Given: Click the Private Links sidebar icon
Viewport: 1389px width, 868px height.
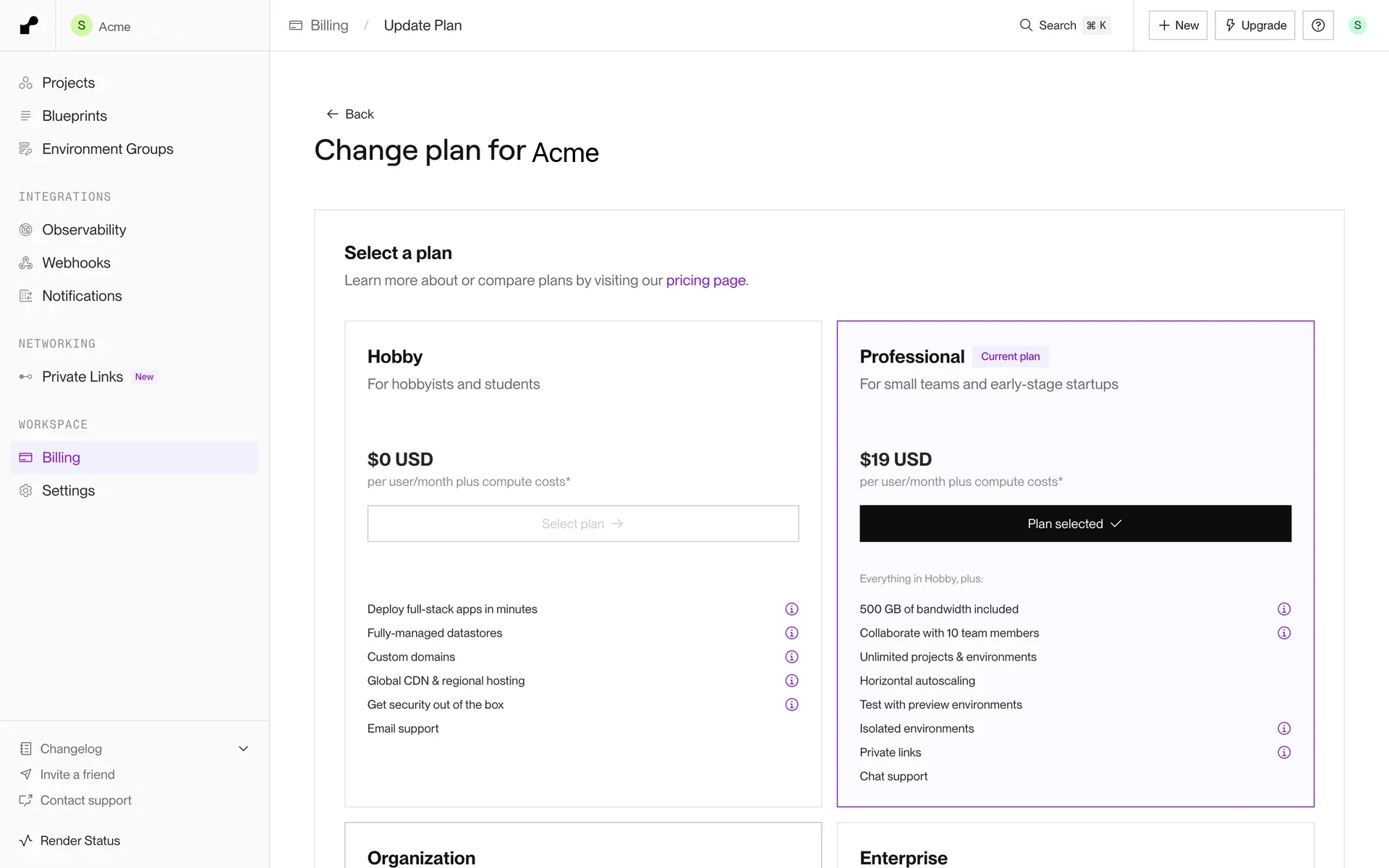Looking at the screenshot, I should (x=26, y=377).
